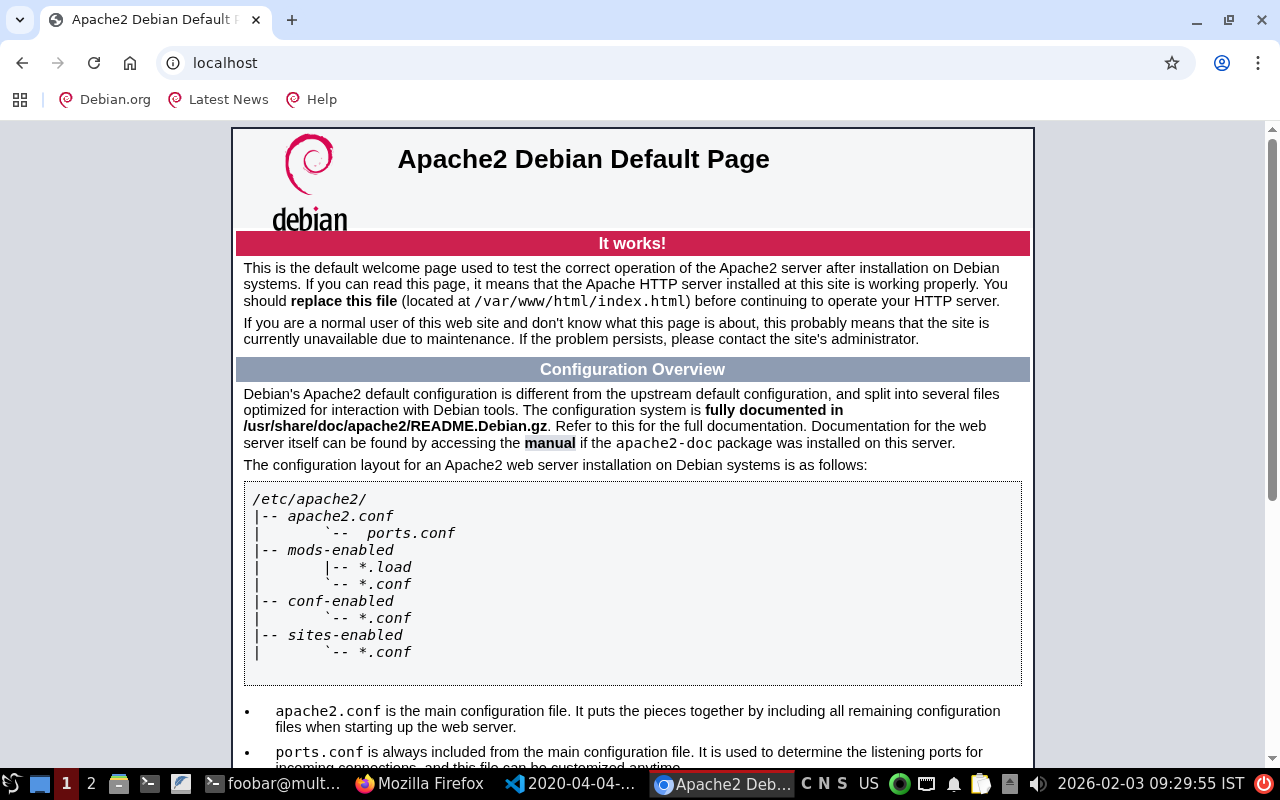Reload the localhost page
The height and width of the screenshot is (800, 1280).
point(94,63)
